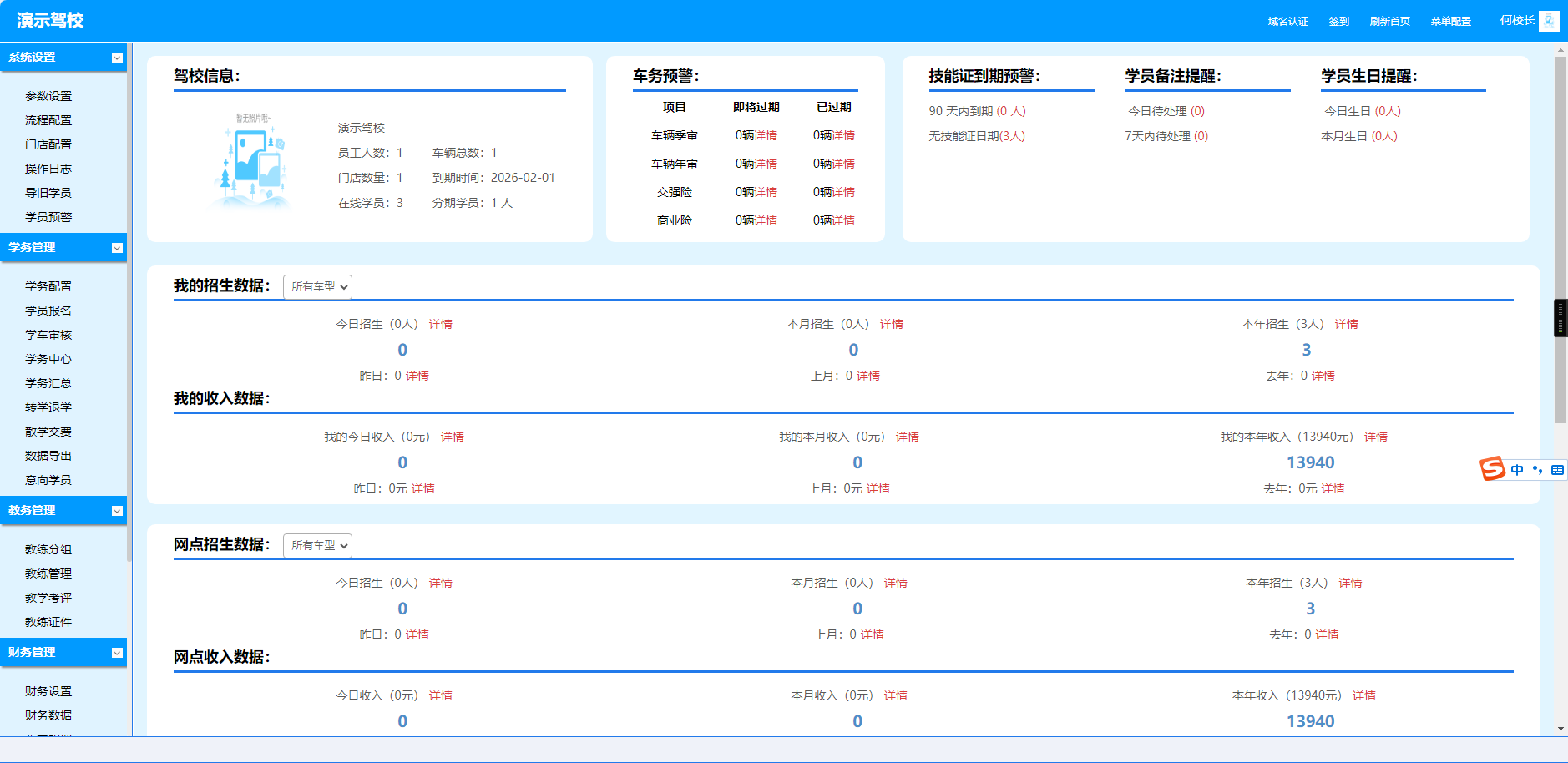Open the 学员预警 student alert page

click(x=48, y=216)
